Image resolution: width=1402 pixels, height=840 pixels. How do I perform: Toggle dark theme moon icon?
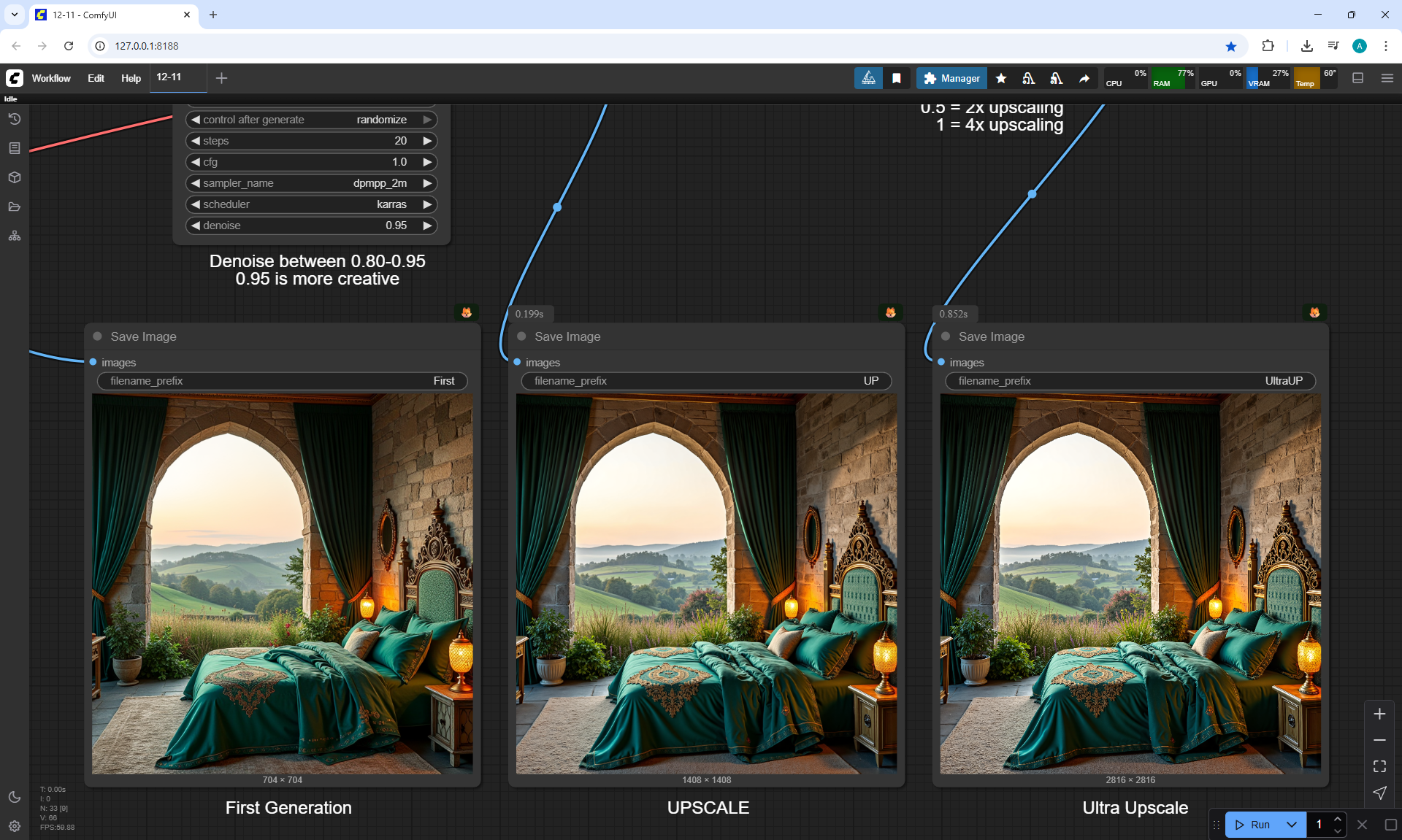(x=15, y=797)
